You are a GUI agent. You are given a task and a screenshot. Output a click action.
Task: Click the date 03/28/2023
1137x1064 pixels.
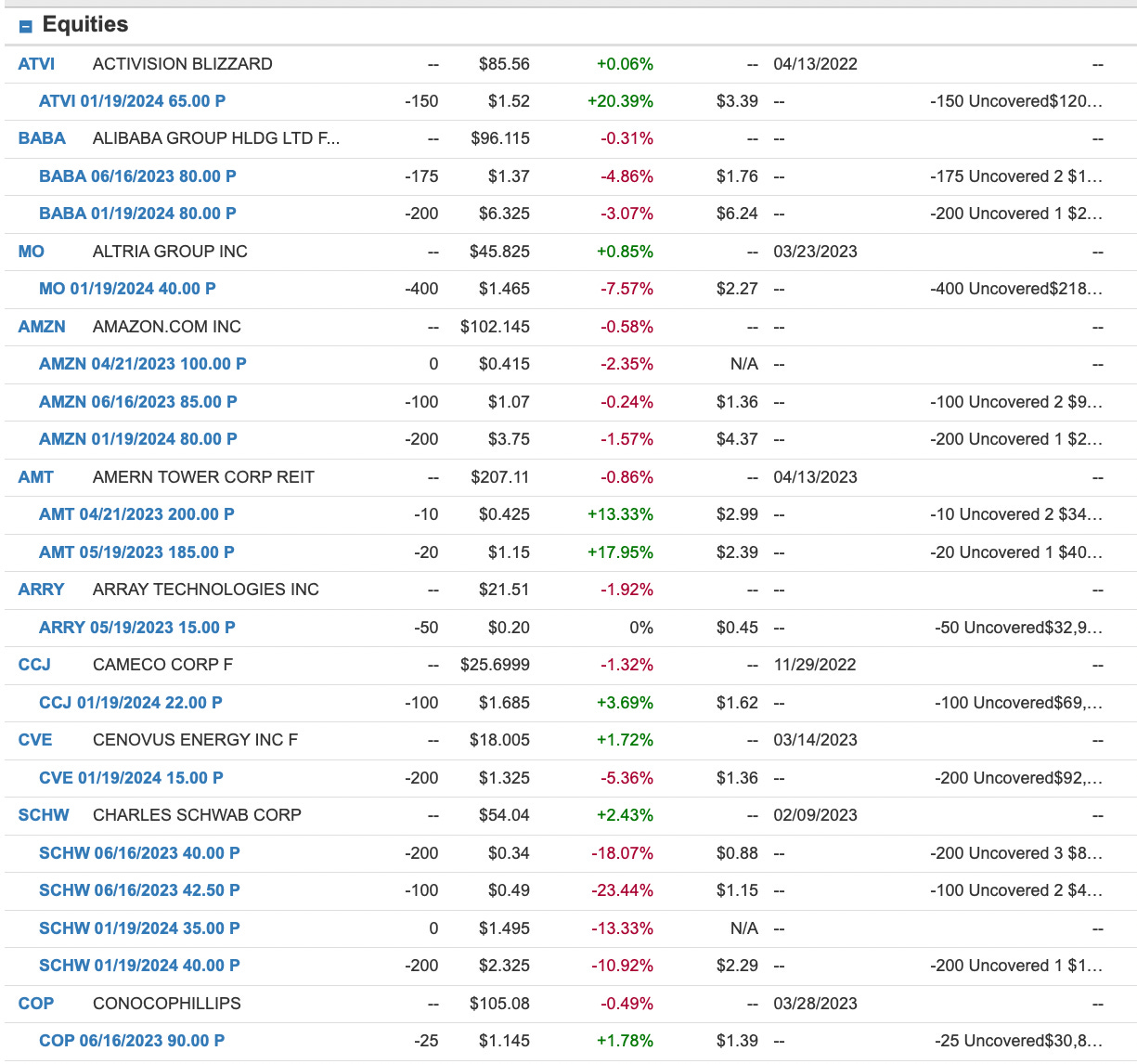click(x=815, y=1004)
